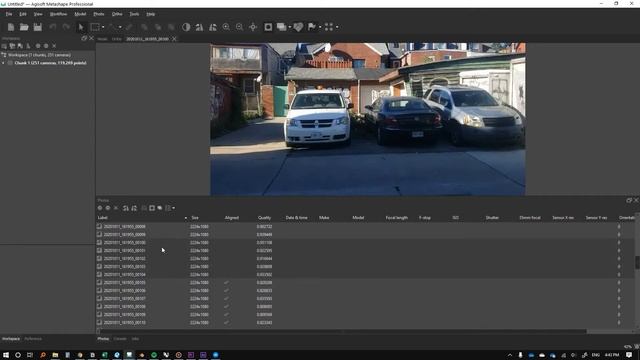Open the Photo menu
The height and width of the screenshot is (360, 640).
[x=99, y=14]
